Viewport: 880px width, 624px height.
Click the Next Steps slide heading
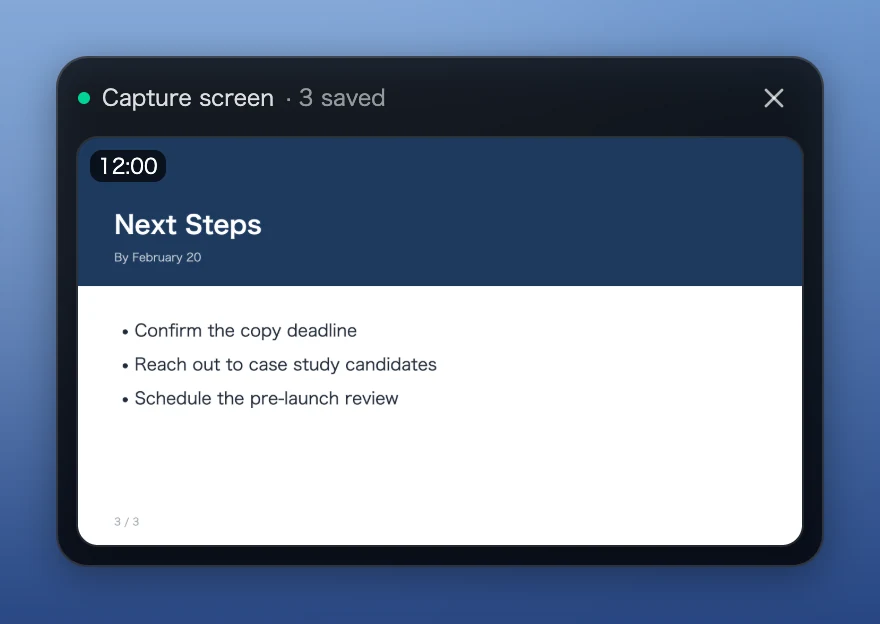[x=187, y=224]
